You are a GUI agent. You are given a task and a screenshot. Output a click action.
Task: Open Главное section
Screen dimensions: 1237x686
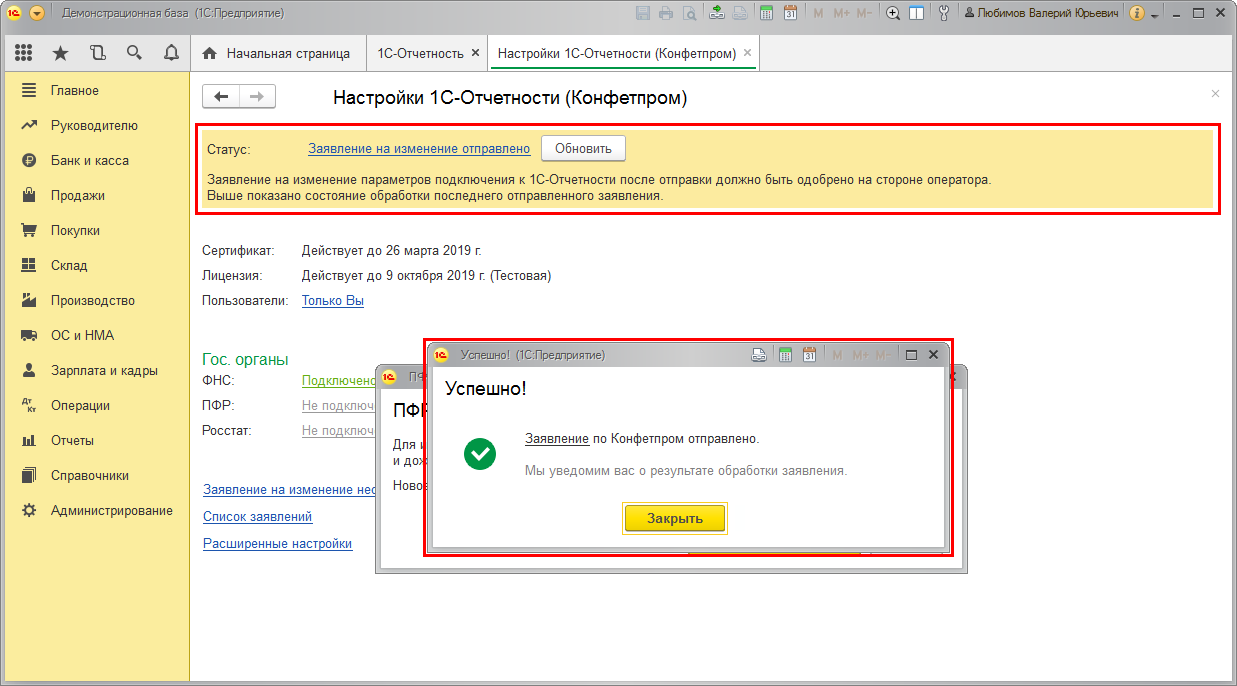(95, 90)
